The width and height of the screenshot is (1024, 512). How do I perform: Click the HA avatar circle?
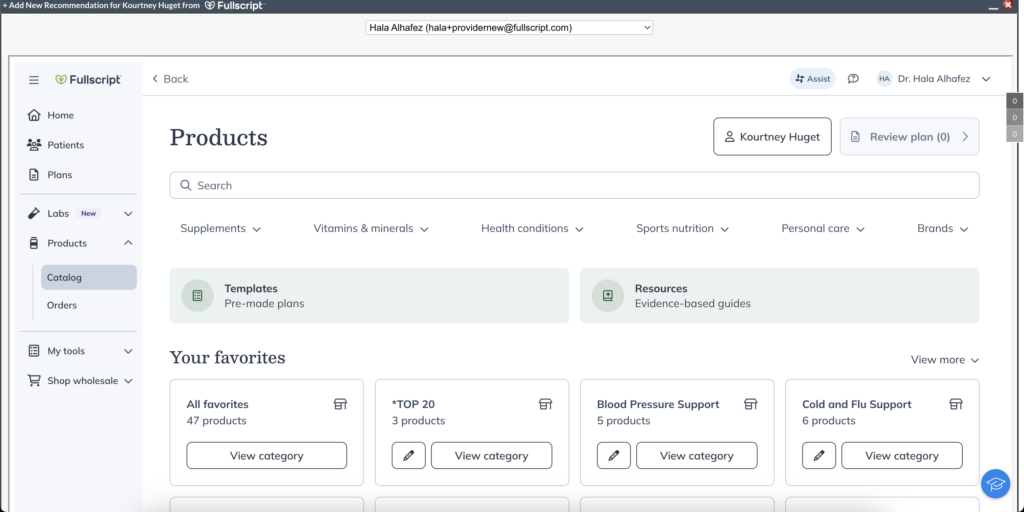(x=884, y=79)
